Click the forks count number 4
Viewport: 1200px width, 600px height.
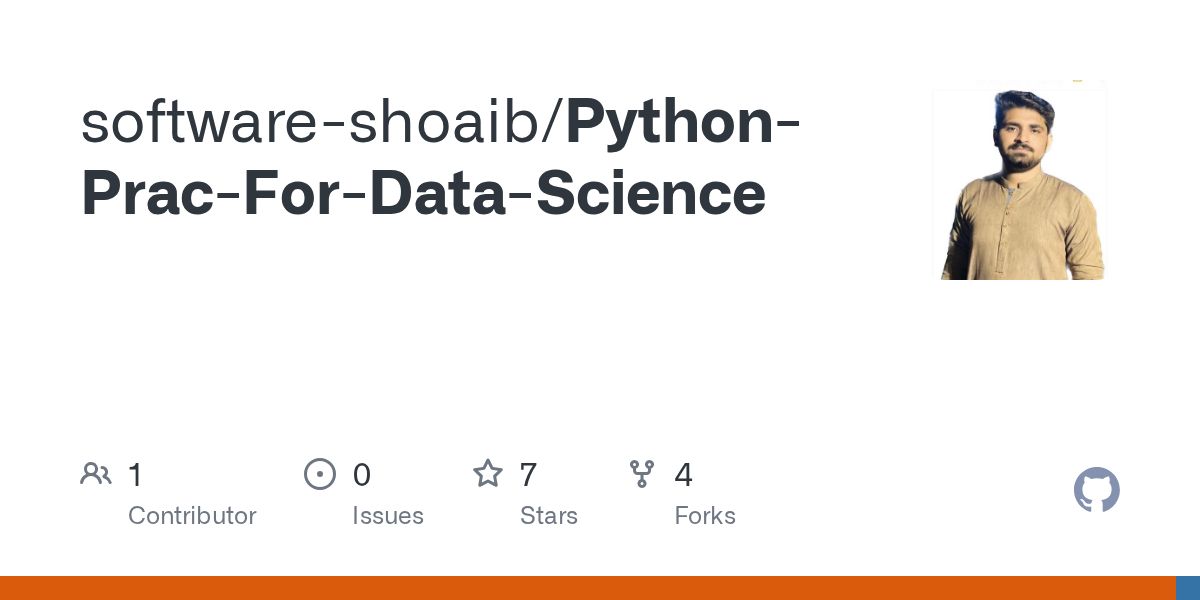pos(684,475)
